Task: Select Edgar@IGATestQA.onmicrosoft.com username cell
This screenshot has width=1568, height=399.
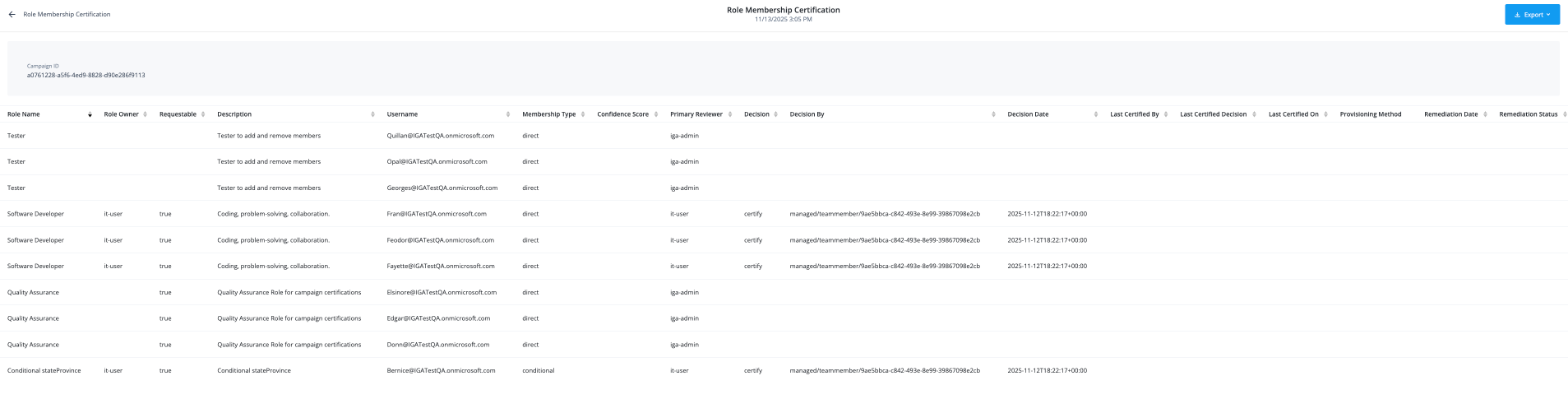Action: point(438,318)
